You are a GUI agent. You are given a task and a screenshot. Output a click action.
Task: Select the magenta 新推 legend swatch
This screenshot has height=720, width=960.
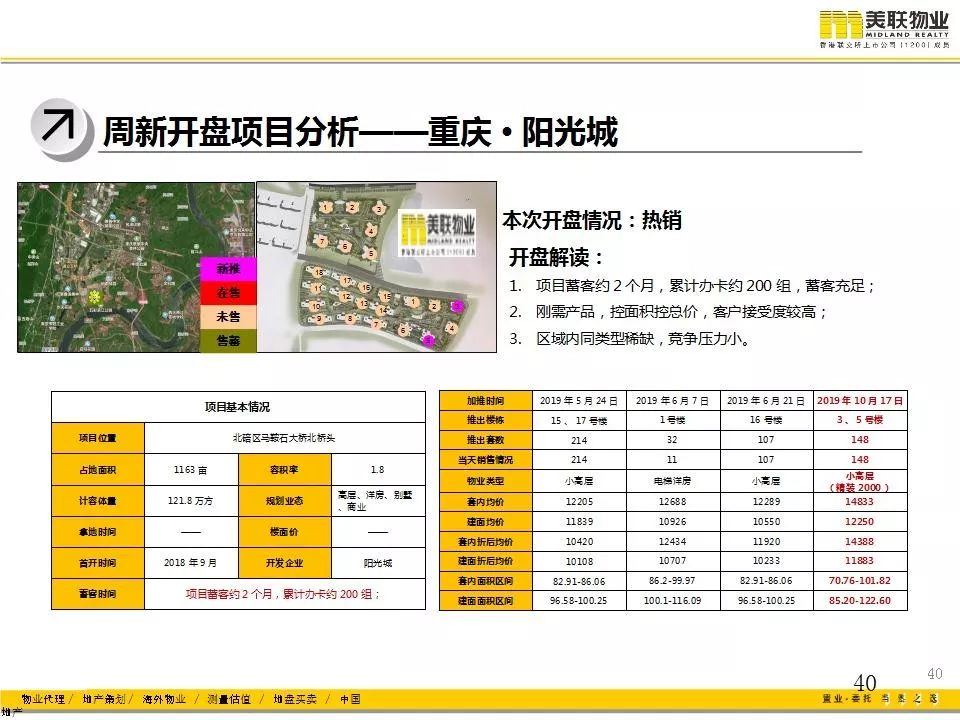228,269
